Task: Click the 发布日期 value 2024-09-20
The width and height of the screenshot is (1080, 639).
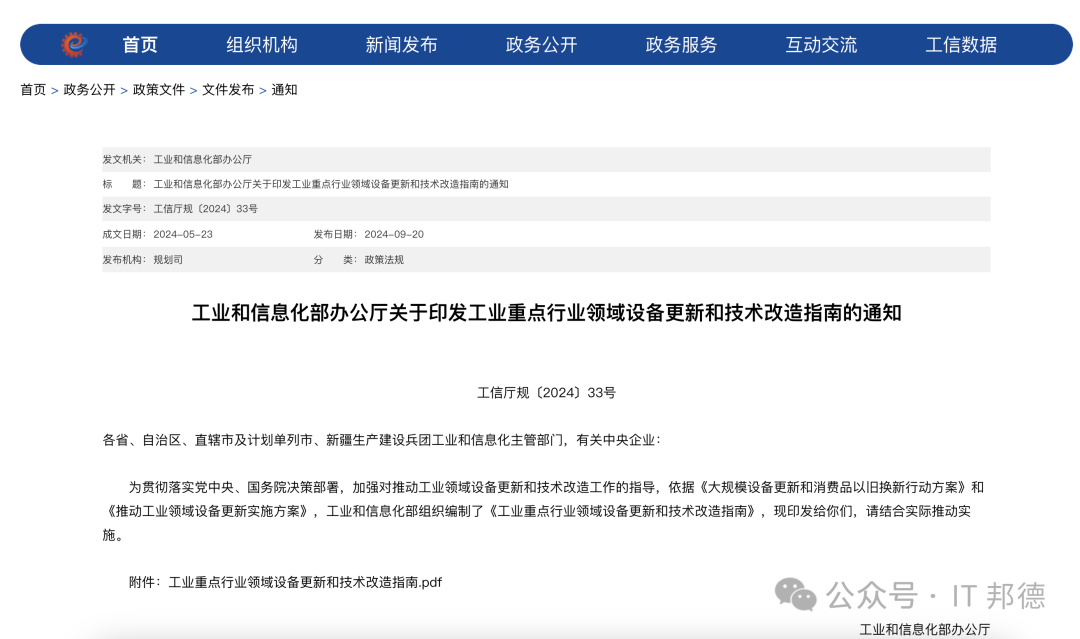Action: click(x=394, y=234)
